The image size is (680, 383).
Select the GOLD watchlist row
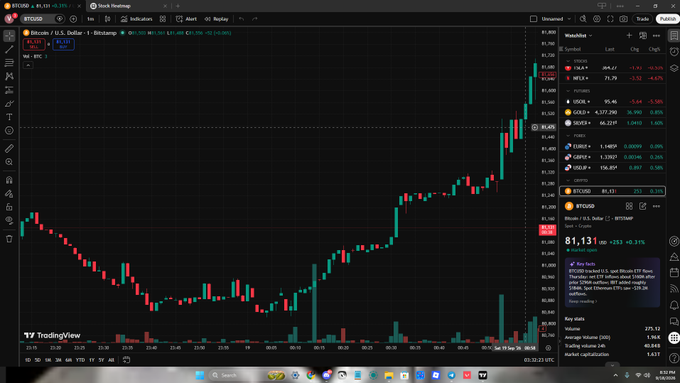(x=613, y=112)
